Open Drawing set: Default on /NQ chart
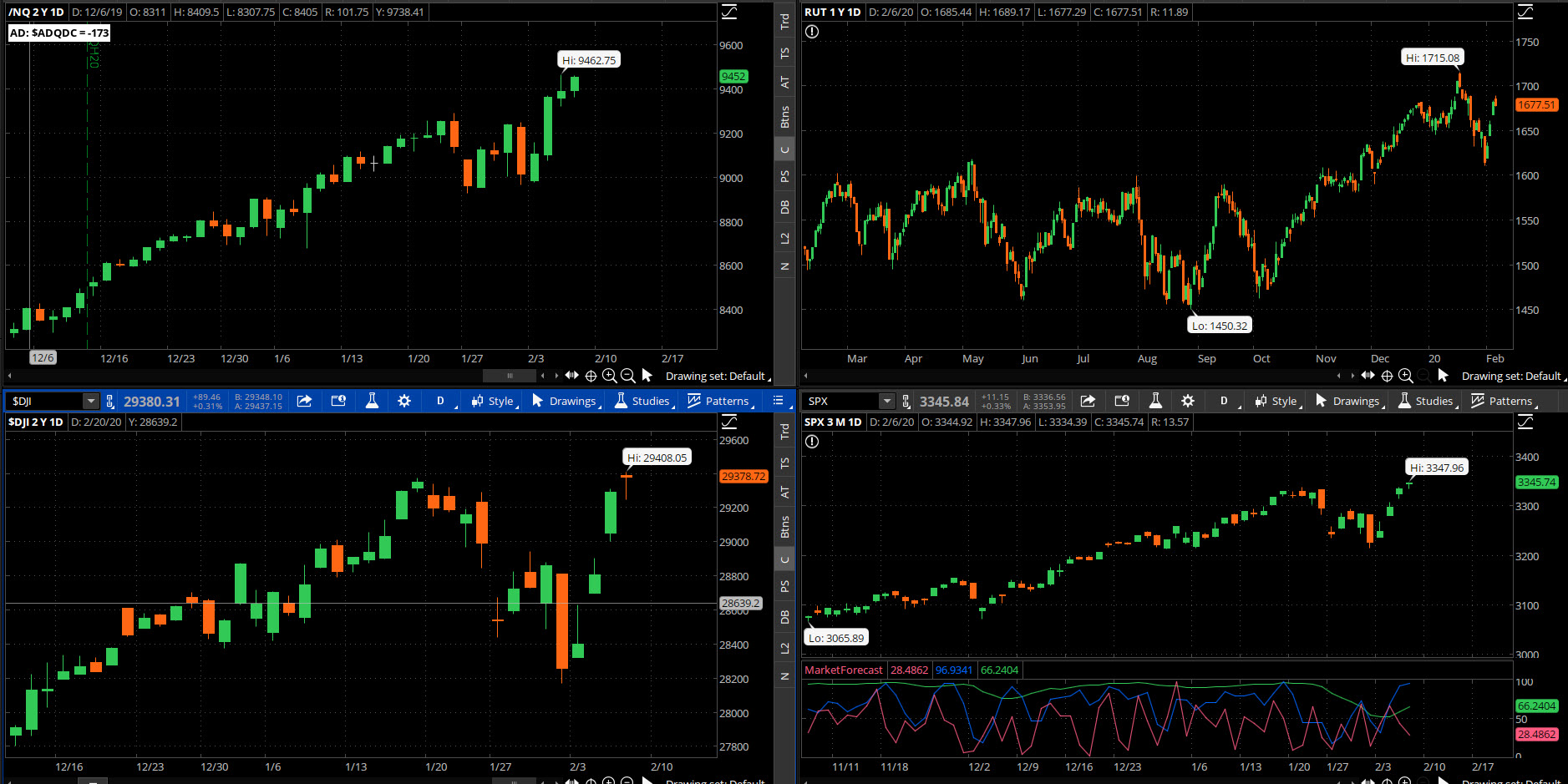Image resolution: width=1568 pixels, height=784 pixels. 718,376
